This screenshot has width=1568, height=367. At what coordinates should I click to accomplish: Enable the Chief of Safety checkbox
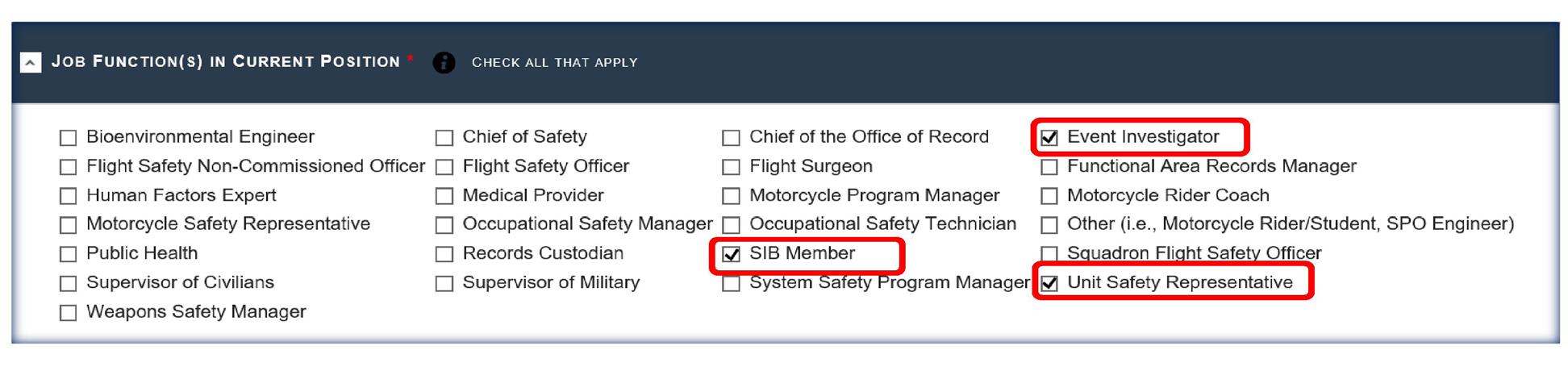pyautogui.click(x=444, y=138)
